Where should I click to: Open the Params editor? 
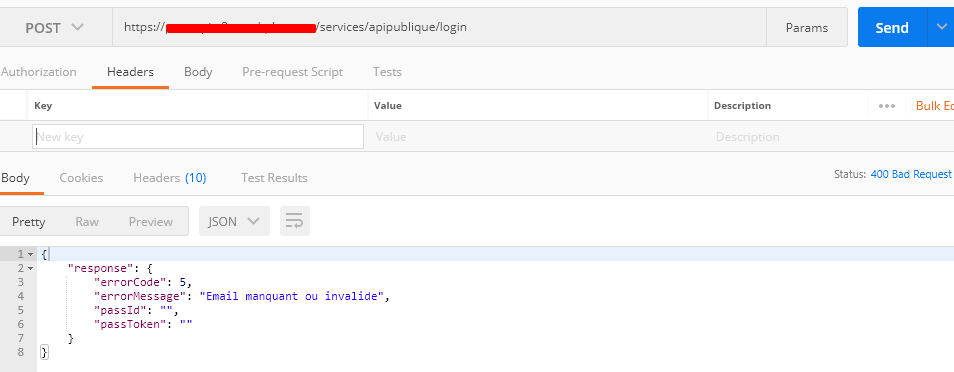click(x=807, y=27)
